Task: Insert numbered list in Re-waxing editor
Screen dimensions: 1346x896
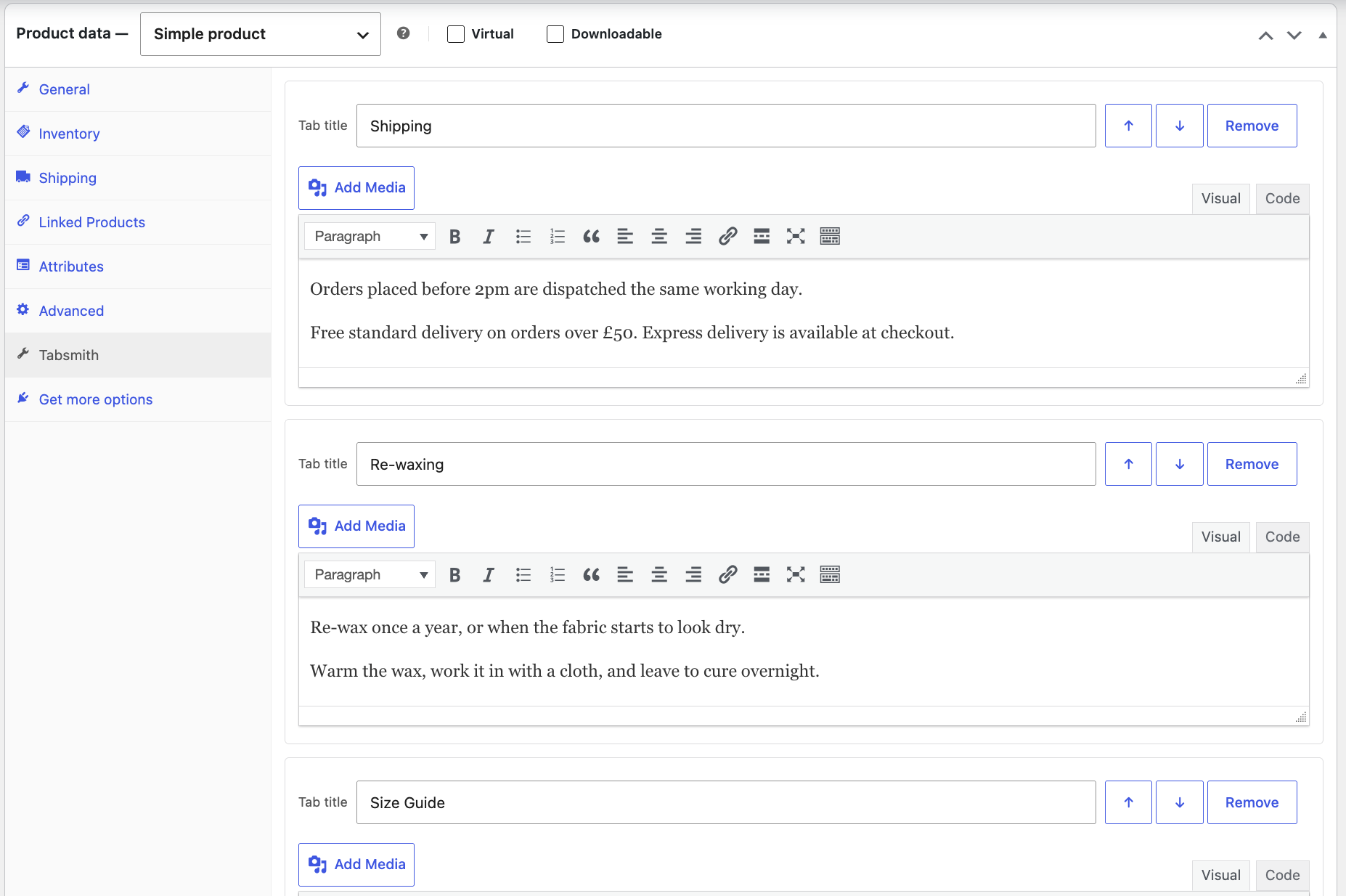Action: (x=557, y=575)
